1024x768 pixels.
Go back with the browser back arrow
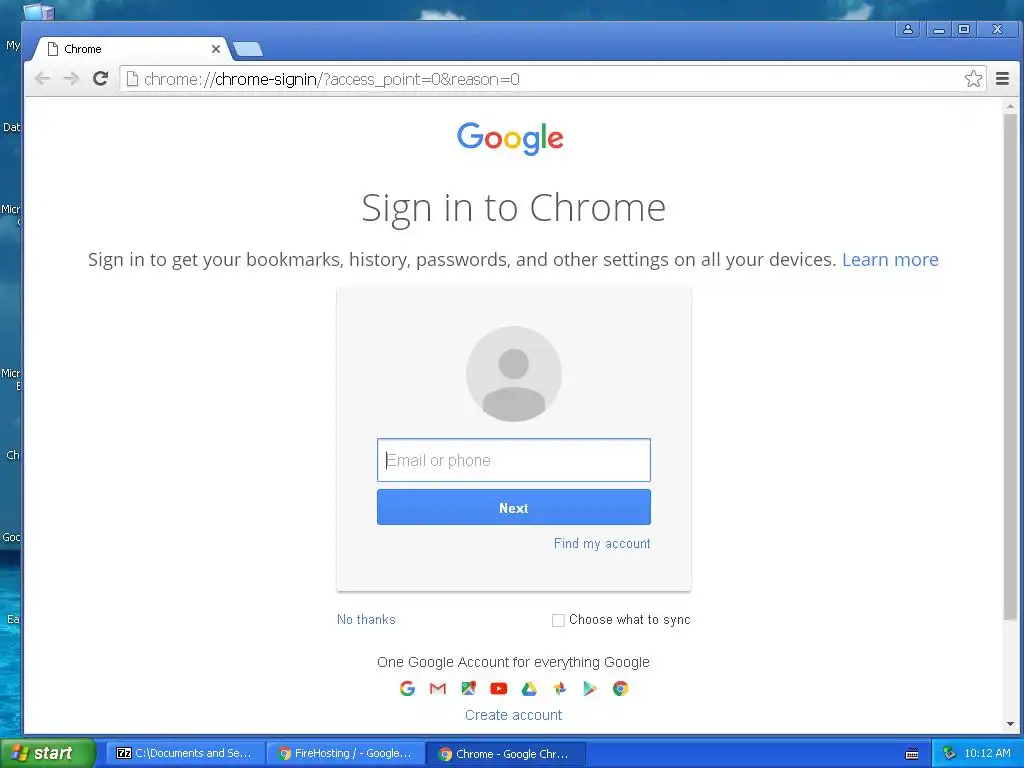click(x=42, y=79)
